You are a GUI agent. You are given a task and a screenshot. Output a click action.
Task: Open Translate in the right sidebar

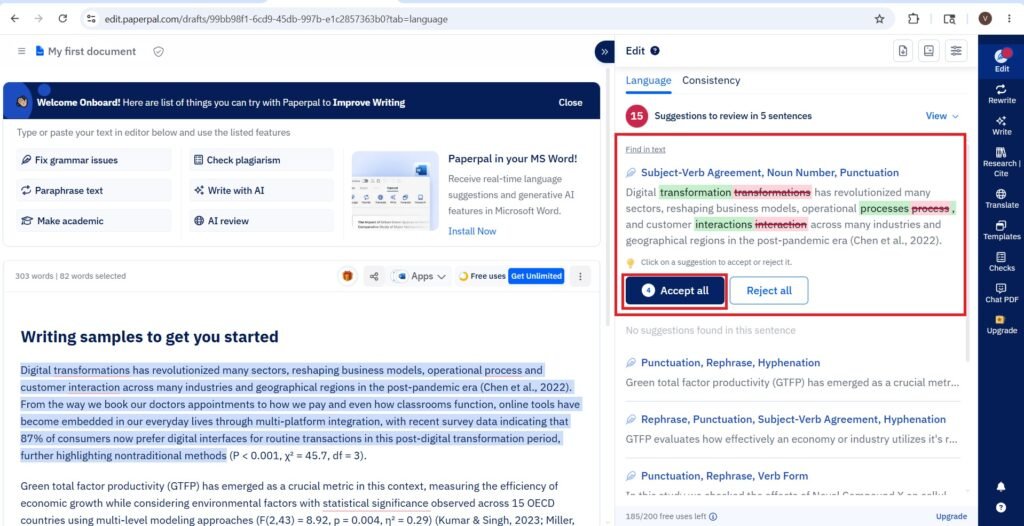(x=1001, y=199)
